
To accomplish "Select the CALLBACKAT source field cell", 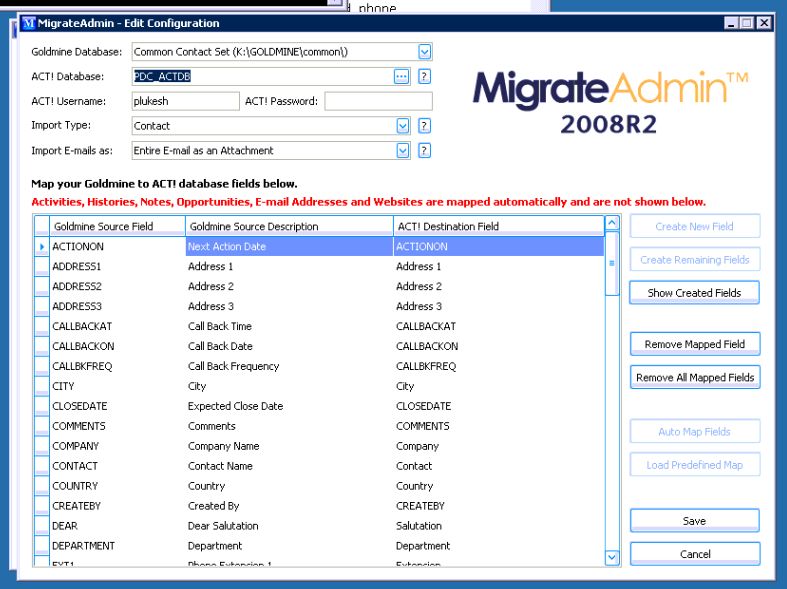I will 117,326.
